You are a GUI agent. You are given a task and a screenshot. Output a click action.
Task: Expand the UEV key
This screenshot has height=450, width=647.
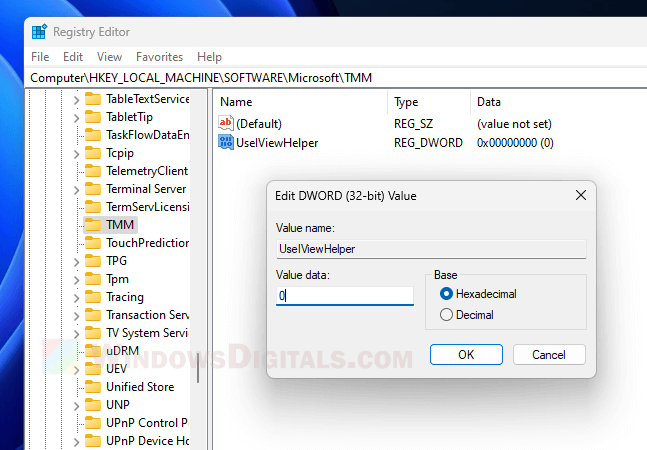pyautogui.click(x=76, y=370)
